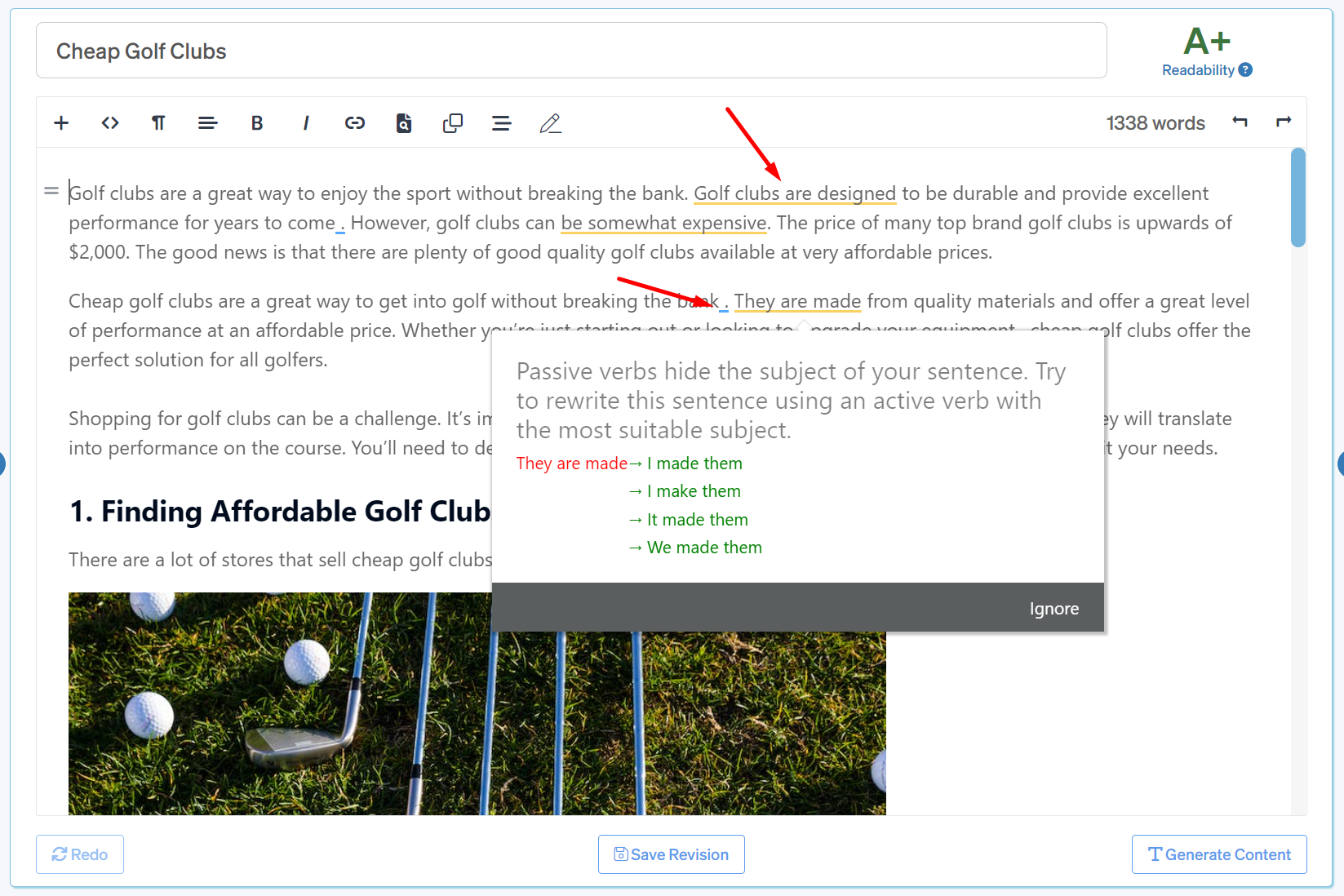Choose suggestion 'We made them'
This screenshot has width=1344, height=896.
704,548
